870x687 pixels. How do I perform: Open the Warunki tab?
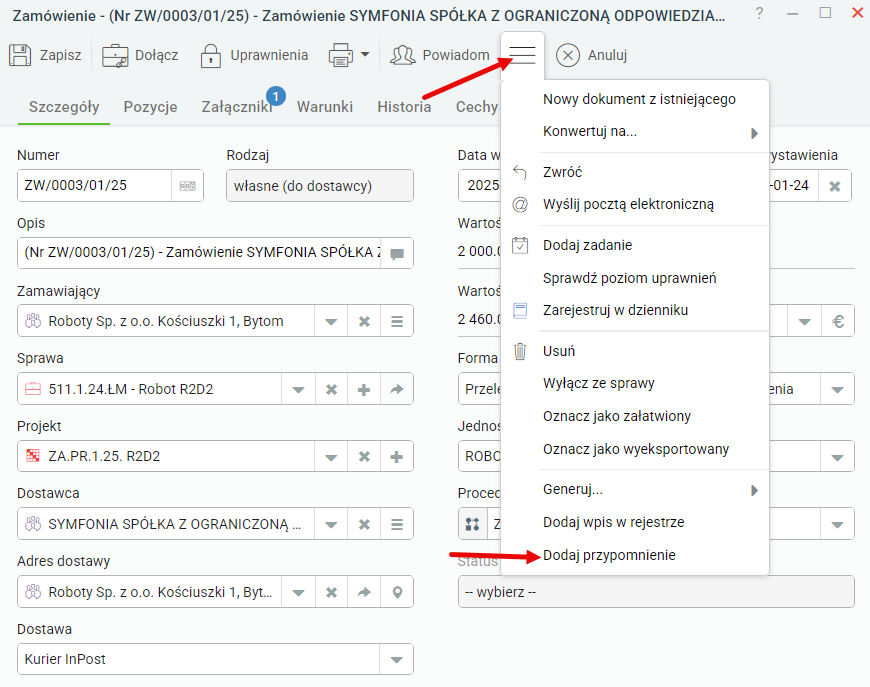[325, 107]
